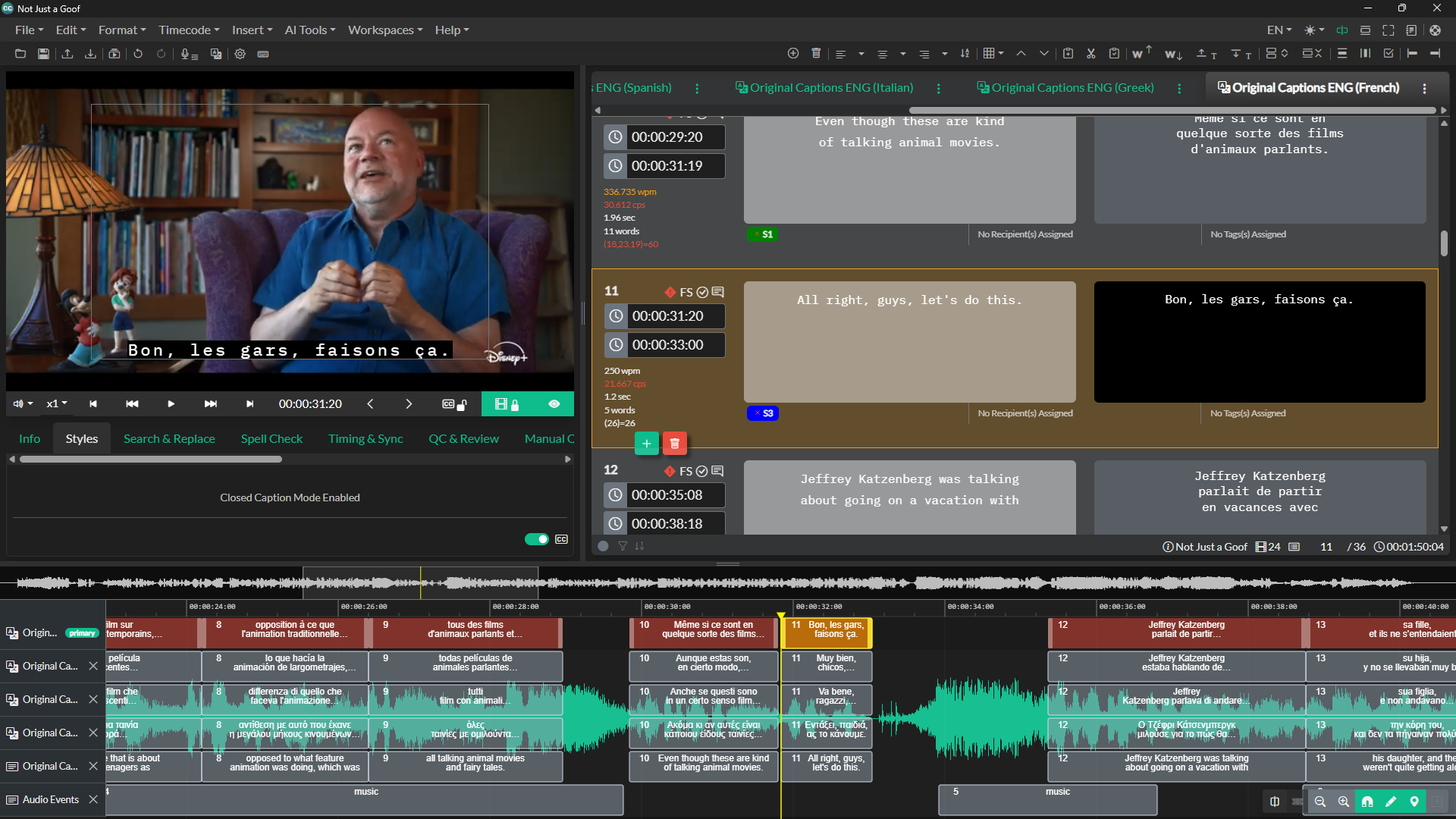Click the toolbar trash delete icon
Image resolution: width=1456 pixels, height=819 pixels.
tap(816, 53)
